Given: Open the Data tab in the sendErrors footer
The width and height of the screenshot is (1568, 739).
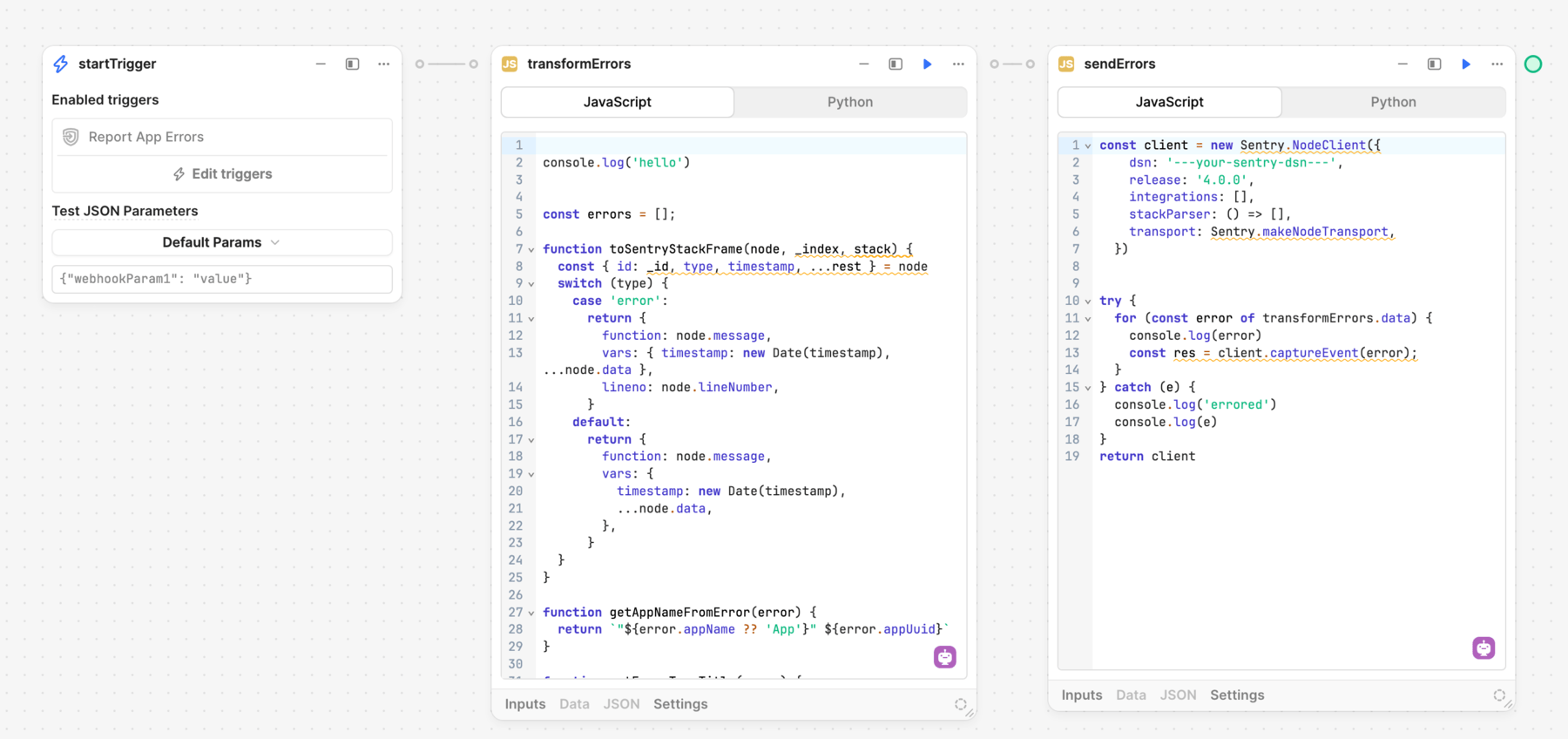Looking at the screenshot, I should point(1131,695).
